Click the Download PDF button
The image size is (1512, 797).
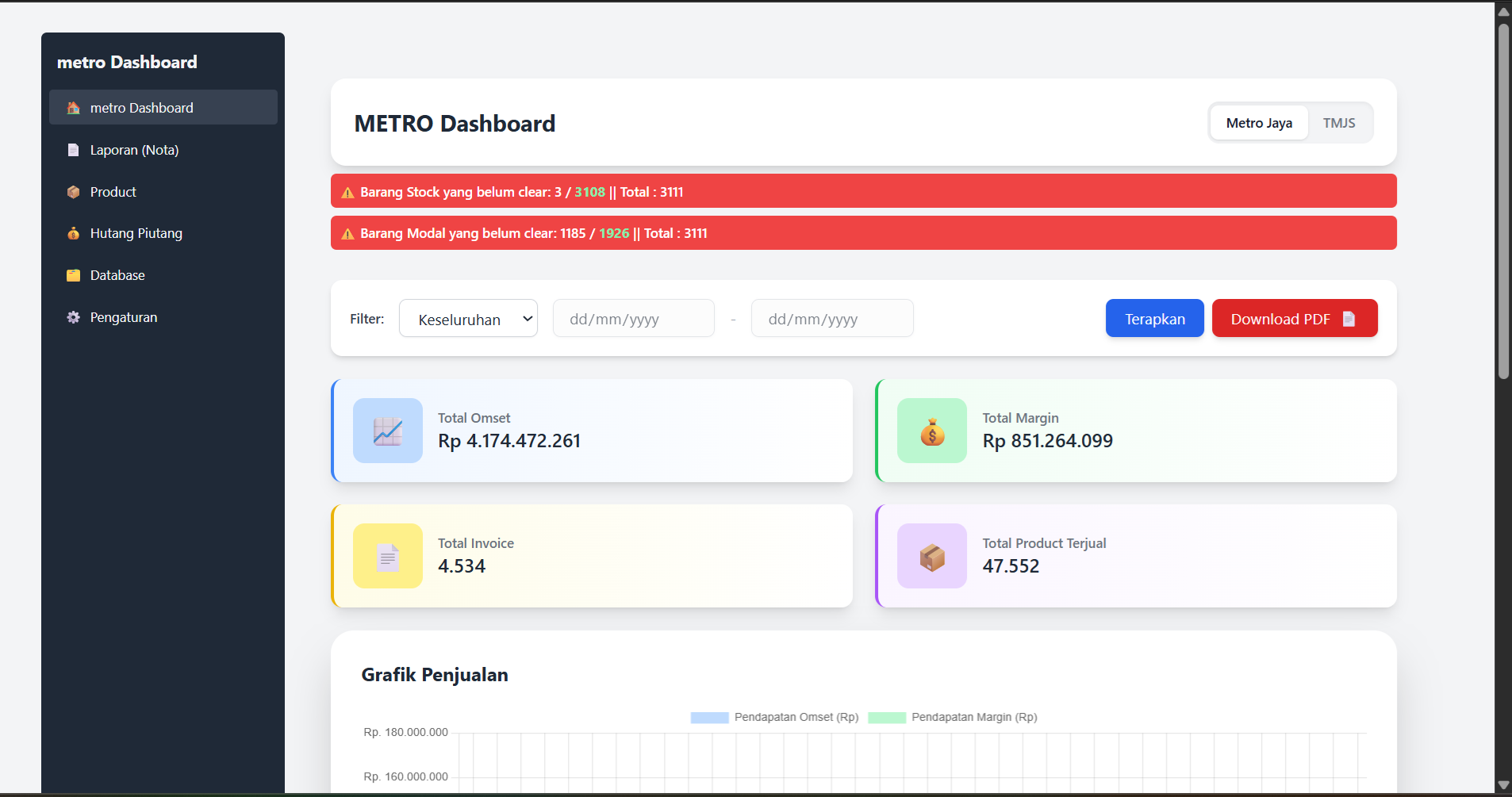[1294, 318]
